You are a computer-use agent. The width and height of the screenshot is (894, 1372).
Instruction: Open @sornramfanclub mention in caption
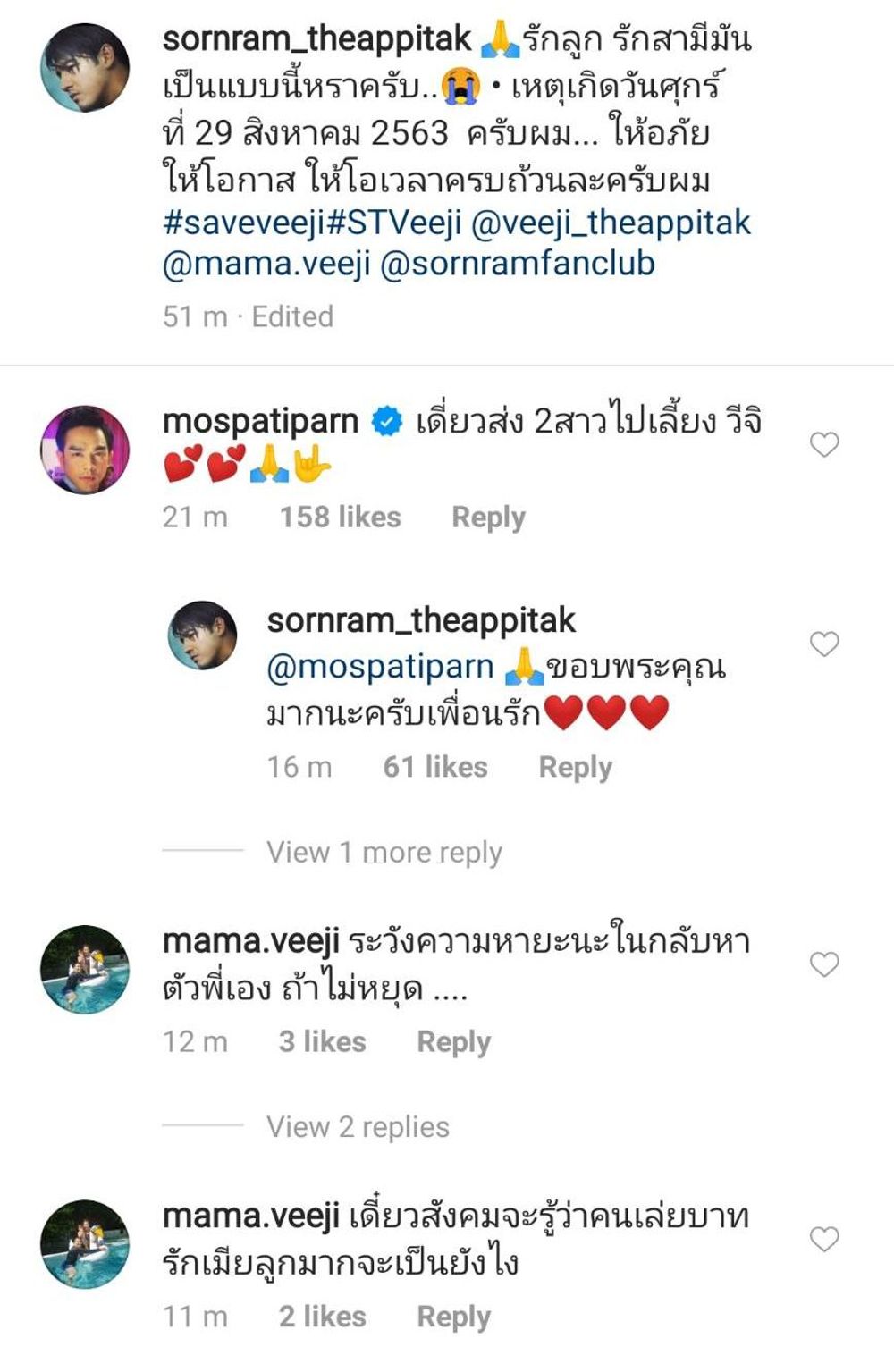click(518, 264)
